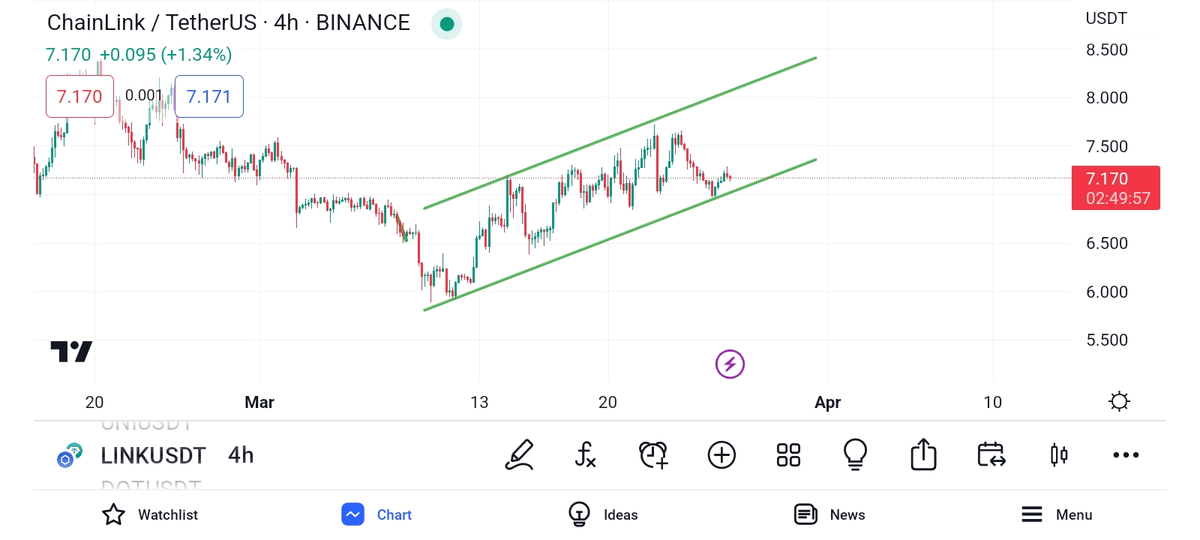This screenshot has height=540, width=1200.
Task: Open the three-dots more options
Action: [1125, 455]
